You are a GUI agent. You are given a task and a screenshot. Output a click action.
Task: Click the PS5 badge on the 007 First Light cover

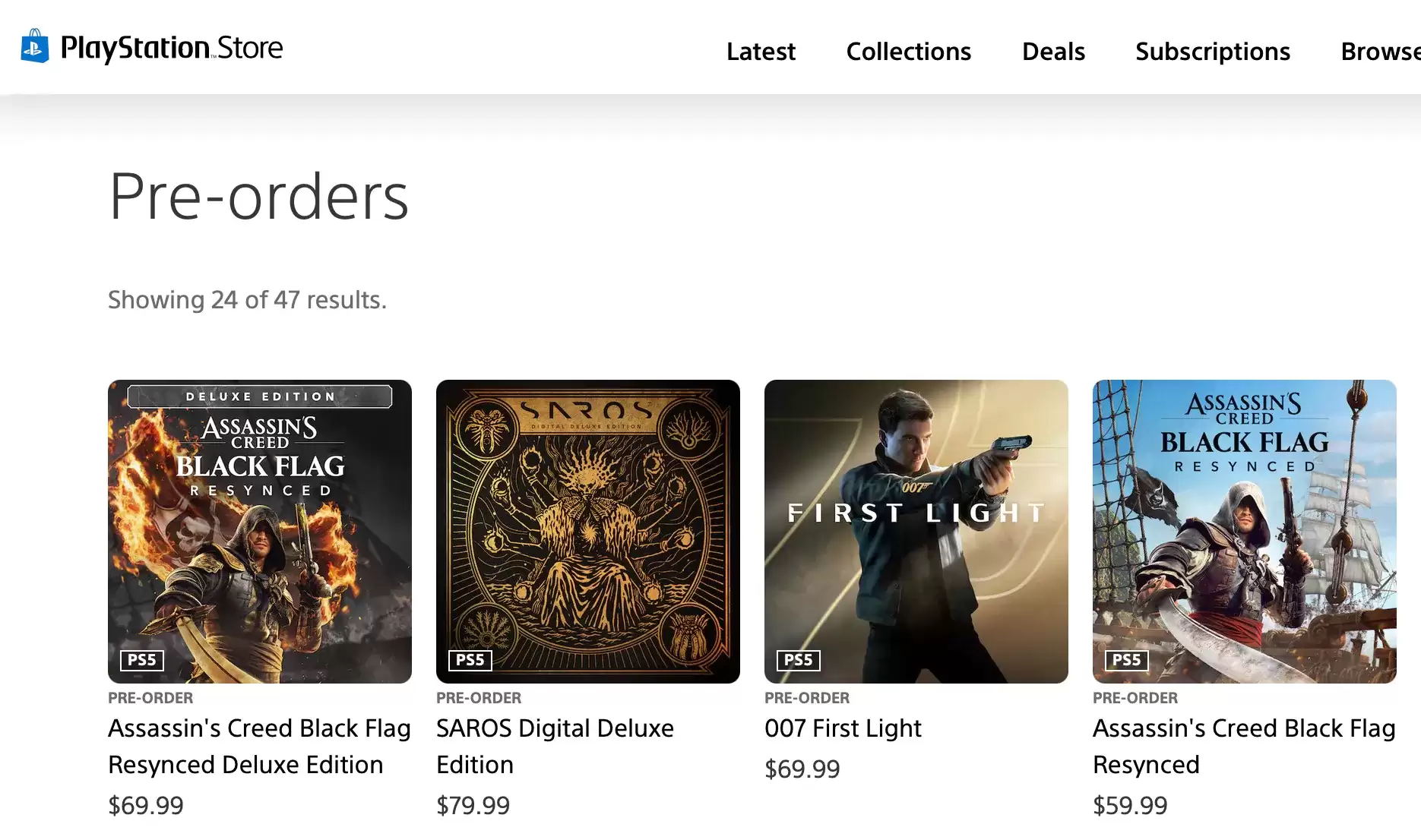tap(798, 660)
